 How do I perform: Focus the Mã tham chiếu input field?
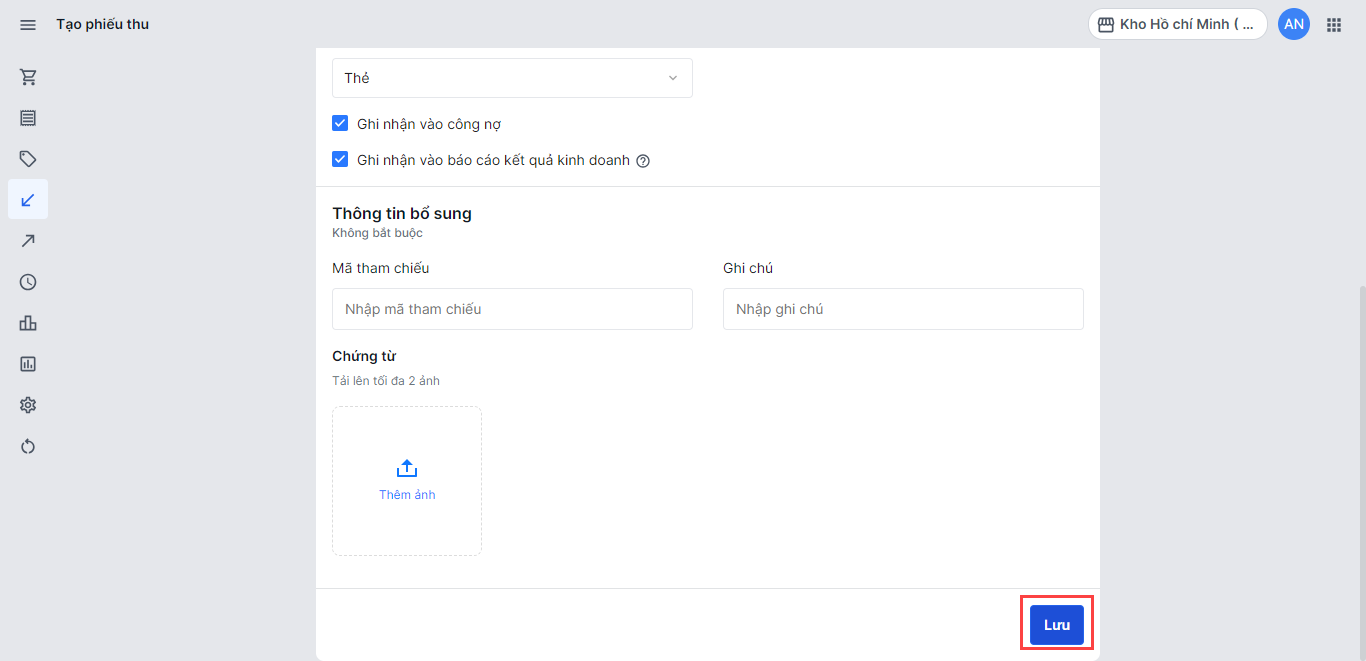click(x=512, y=309)
